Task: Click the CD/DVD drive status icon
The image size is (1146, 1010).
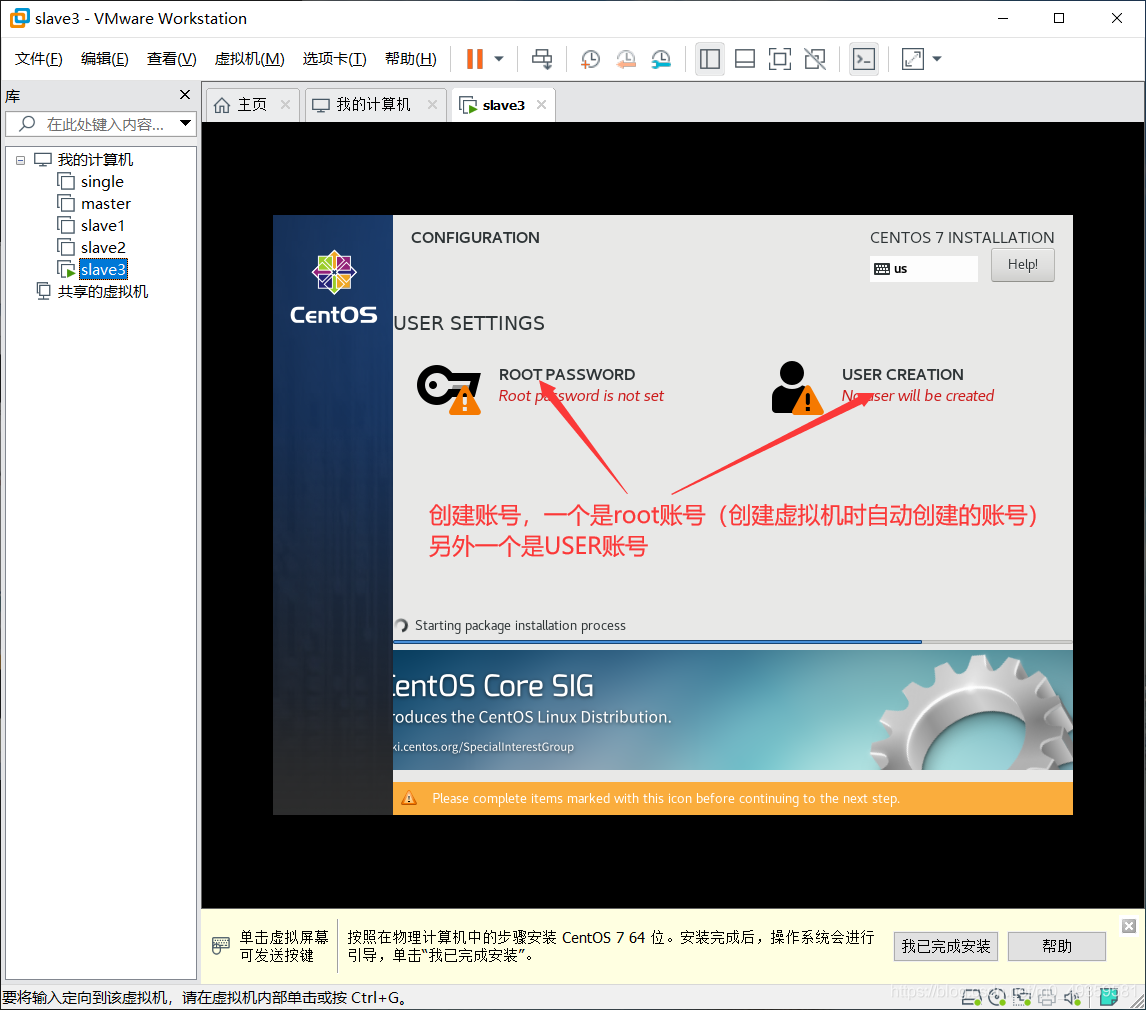Action: pyautogui.click(x=997, y=997)
